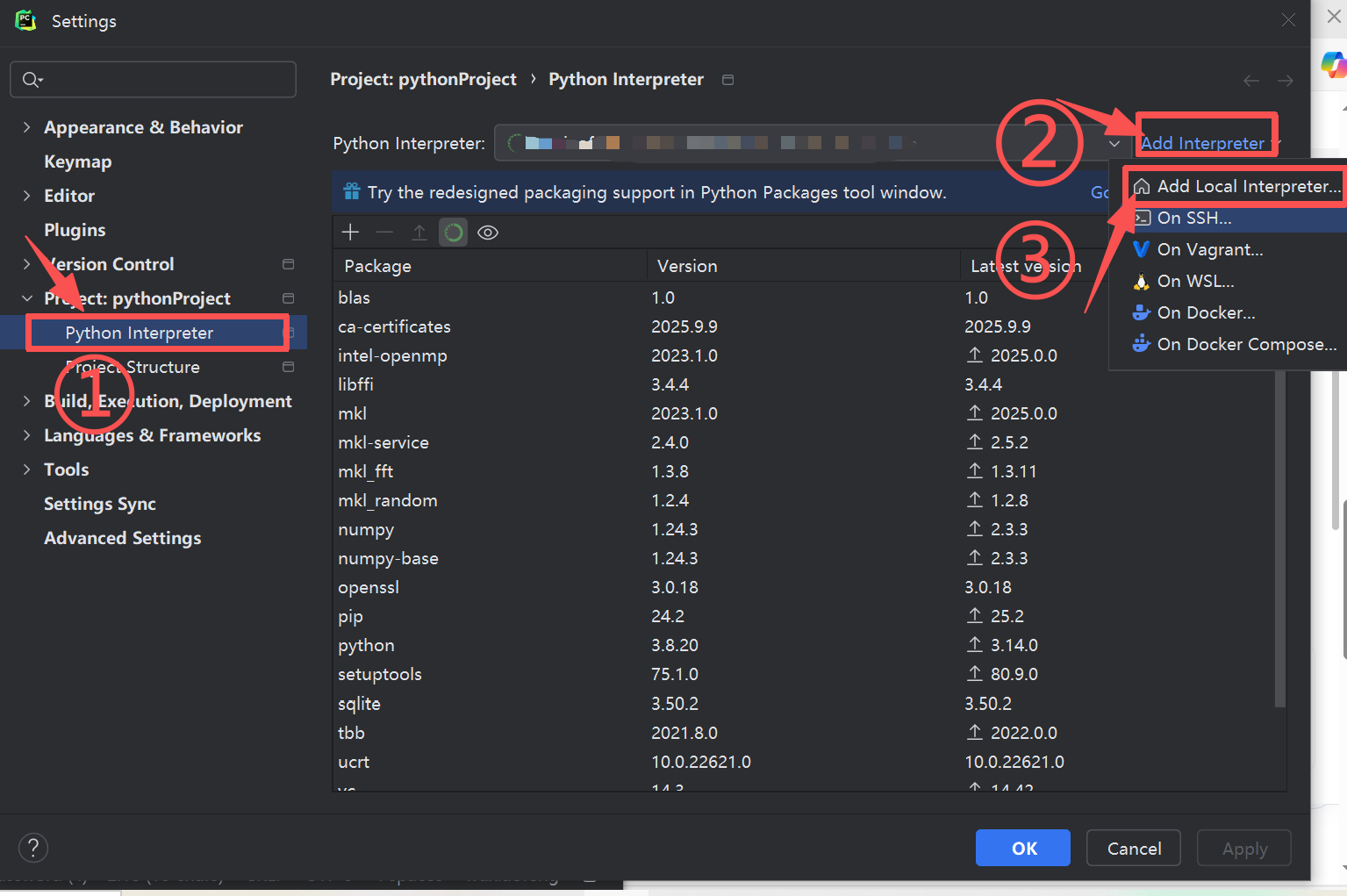
Task: Click the gift icon in packaging banner
Action: point(352,191)
